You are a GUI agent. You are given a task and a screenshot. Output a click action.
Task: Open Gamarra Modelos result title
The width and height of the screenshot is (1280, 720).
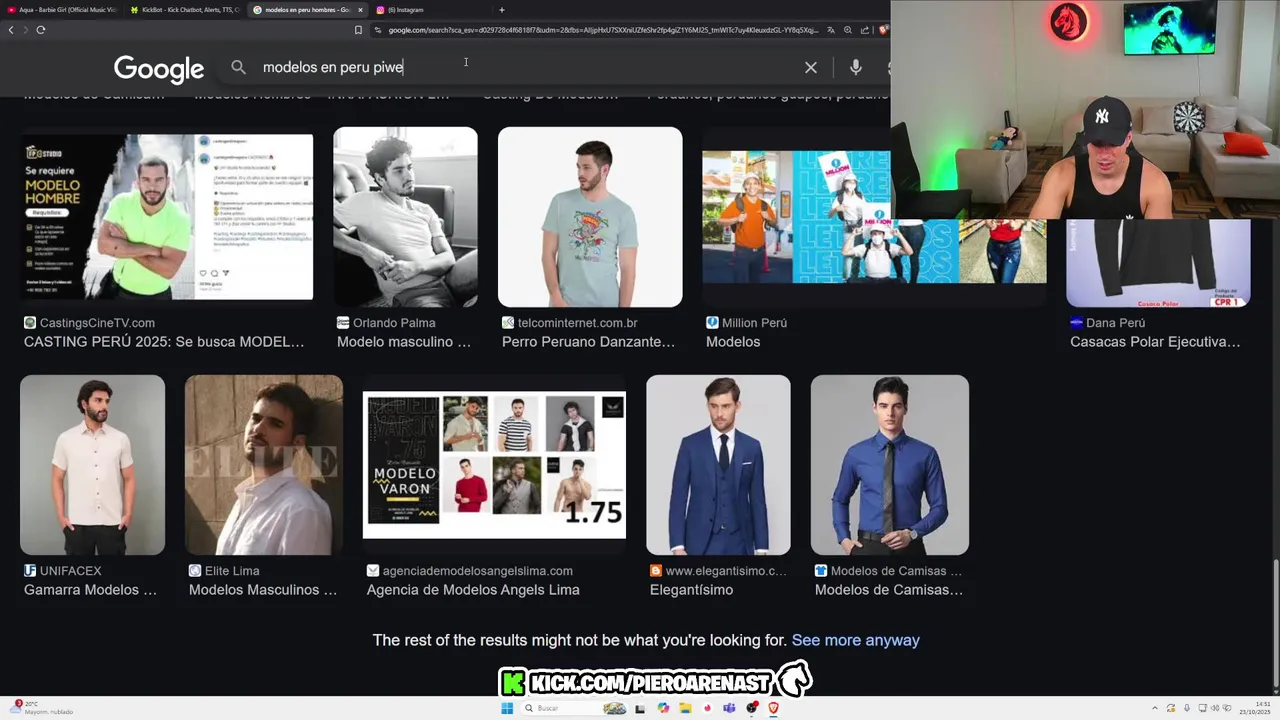tap(90, 590)
